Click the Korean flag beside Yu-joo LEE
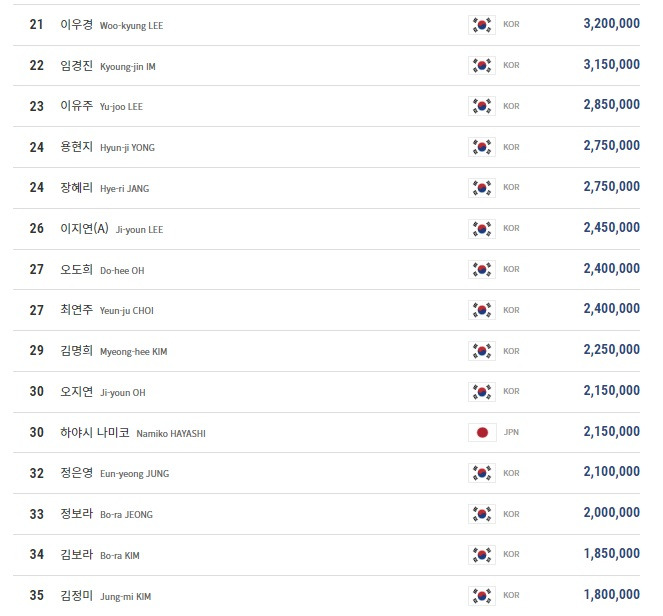663x616 pixels. coord(482,106)
